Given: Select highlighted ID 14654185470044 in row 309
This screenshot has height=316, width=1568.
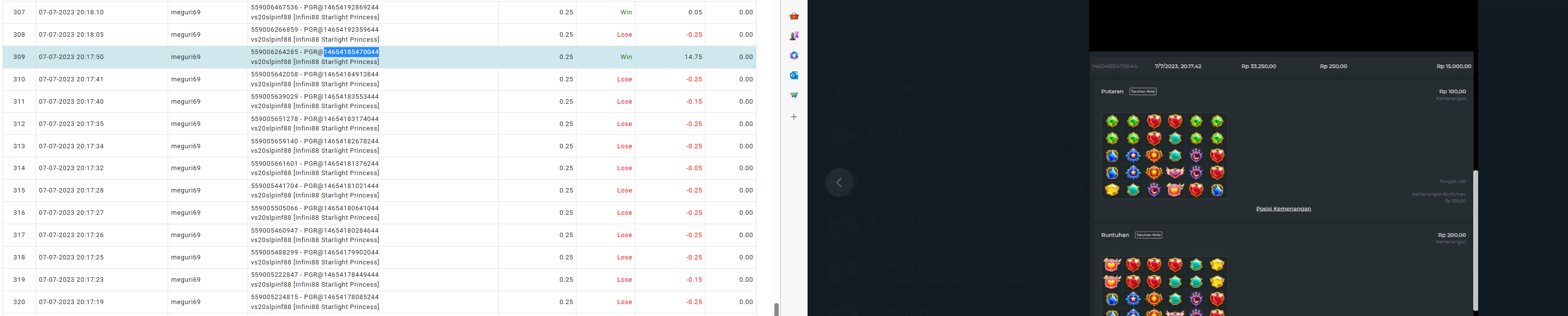Looking at the screenshot, I should [351, 52].
